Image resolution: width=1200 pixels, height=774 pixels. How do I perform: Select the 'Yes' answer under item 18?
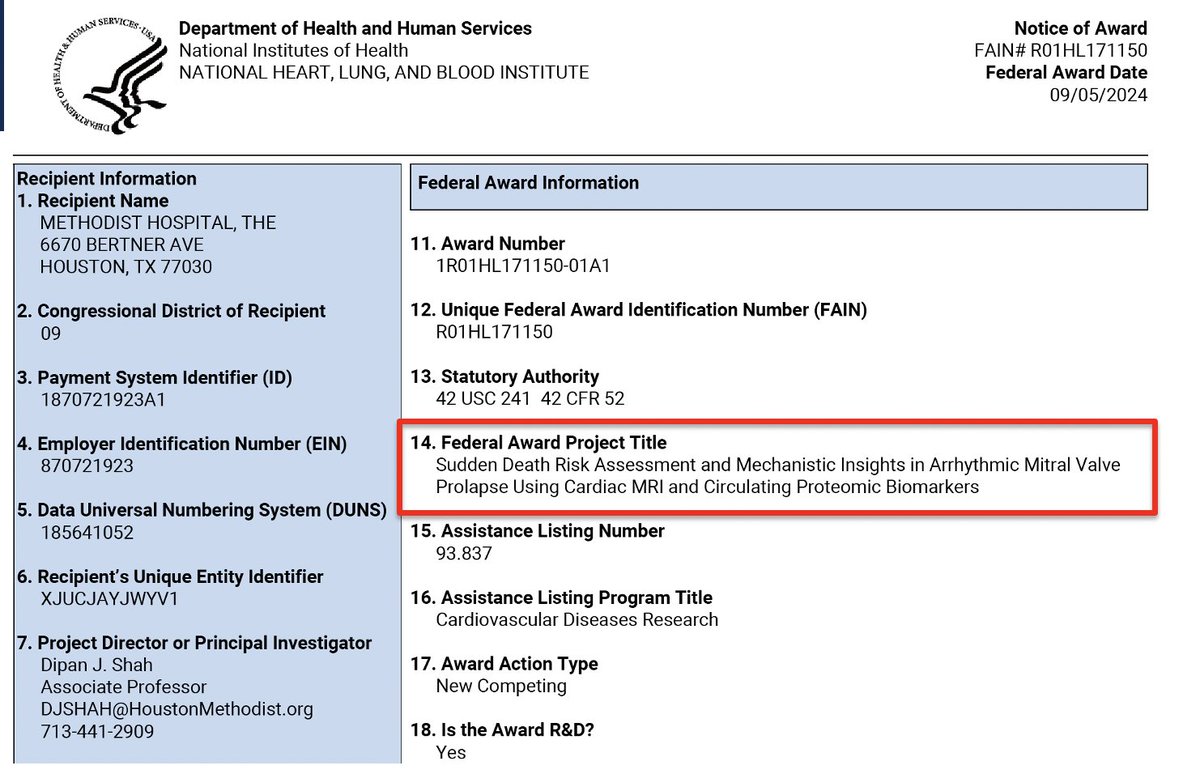(x=451, y=752)
